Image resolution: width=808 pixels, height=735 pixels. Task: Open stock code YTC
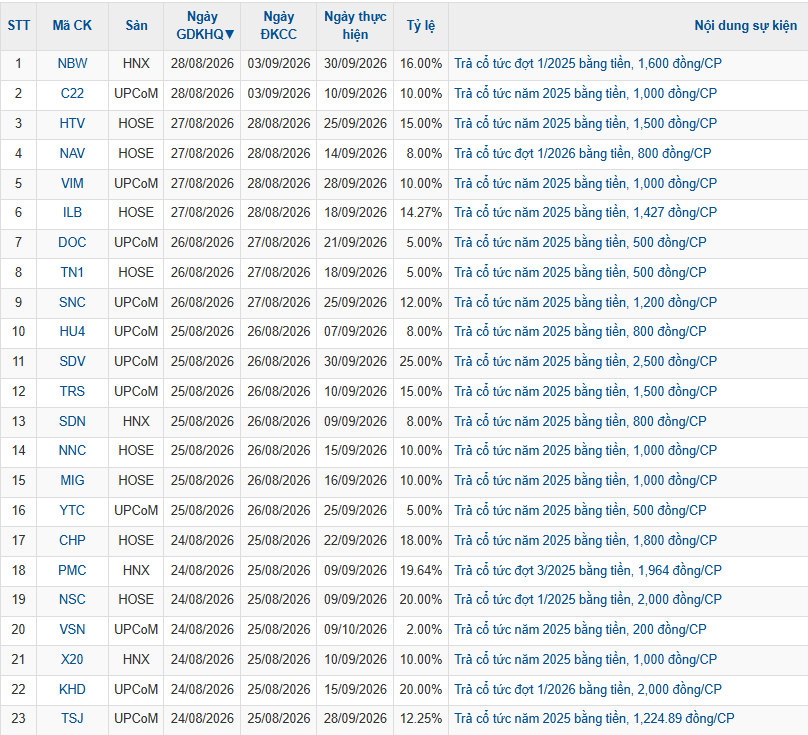72,510
